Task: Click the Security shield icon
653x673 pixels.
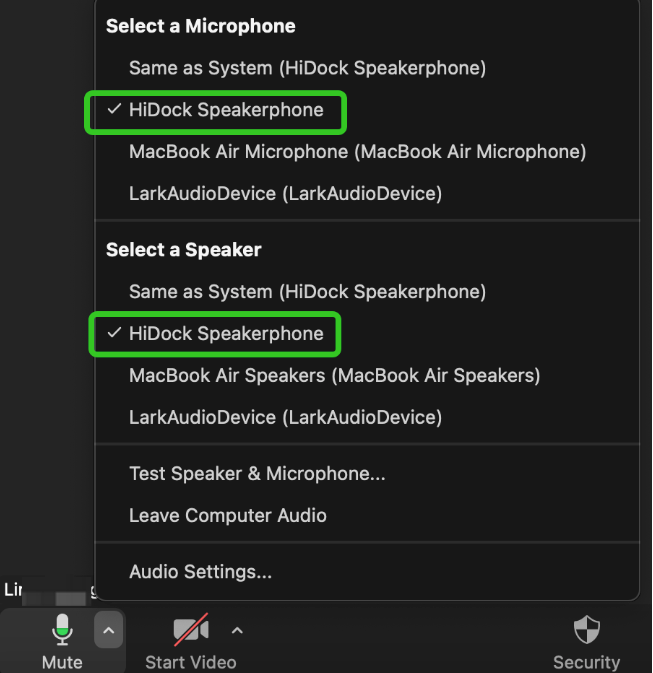Action: (x=587, y=630)
